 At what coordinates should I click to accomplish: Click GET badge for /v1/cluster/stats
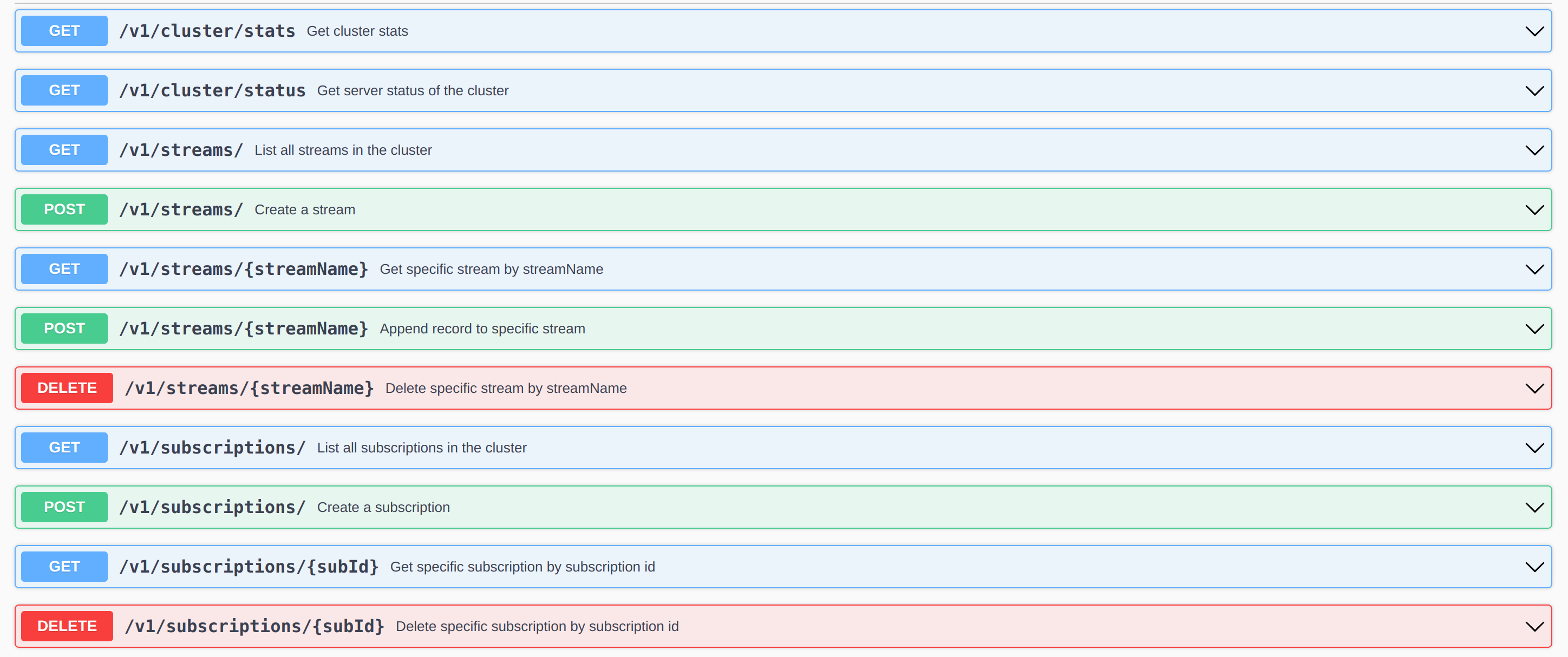(64, 31)
